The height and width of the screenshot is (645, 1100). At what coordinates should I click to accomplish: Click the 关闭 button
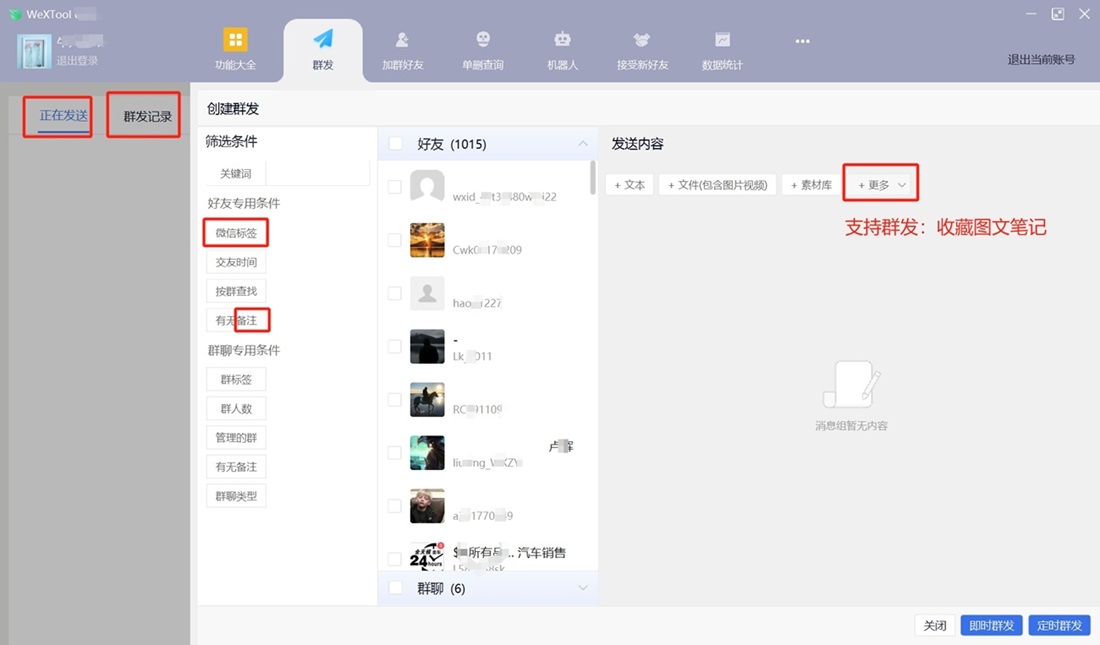pos(935,625)
